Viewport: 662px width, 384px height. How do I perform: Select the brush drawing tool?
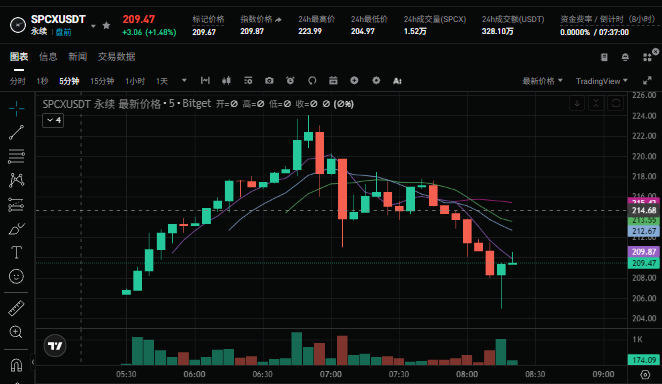pyautogui.click(x=16, y=229)
